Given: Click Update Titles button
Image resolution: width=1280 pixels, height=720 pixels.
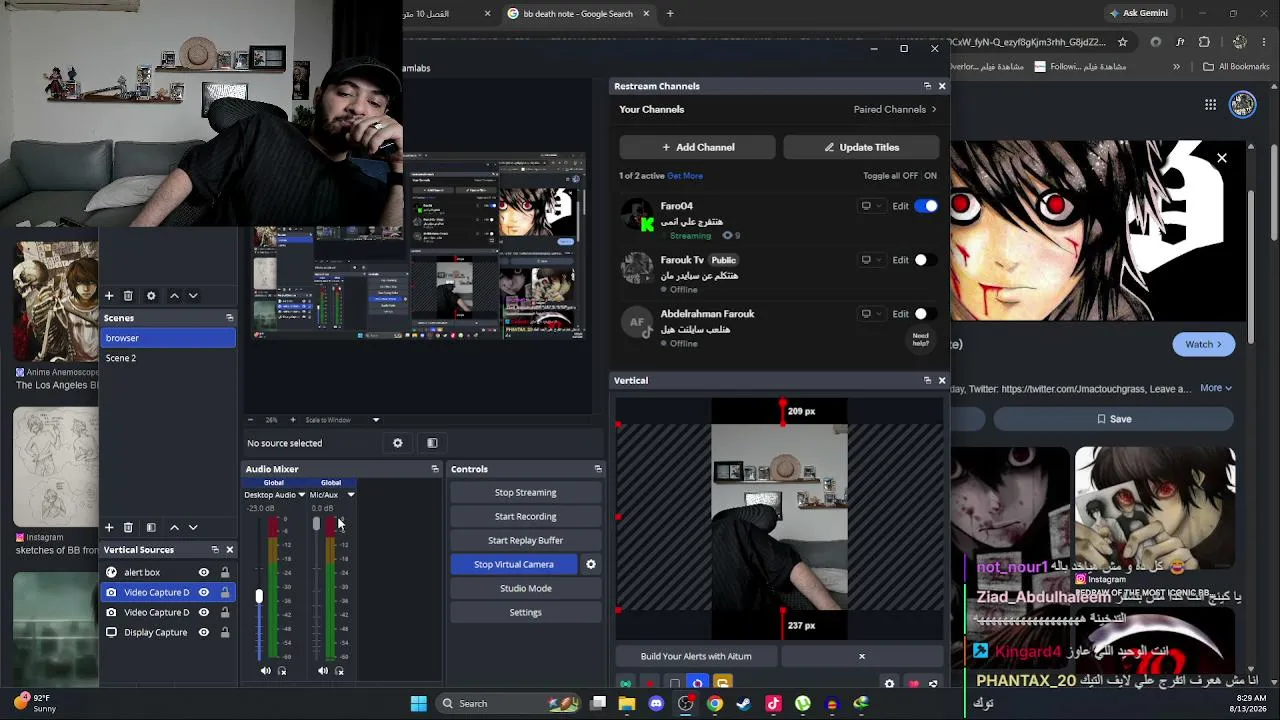Looking at the screenshot, I should pyautogui.click(x=861, y=147).
